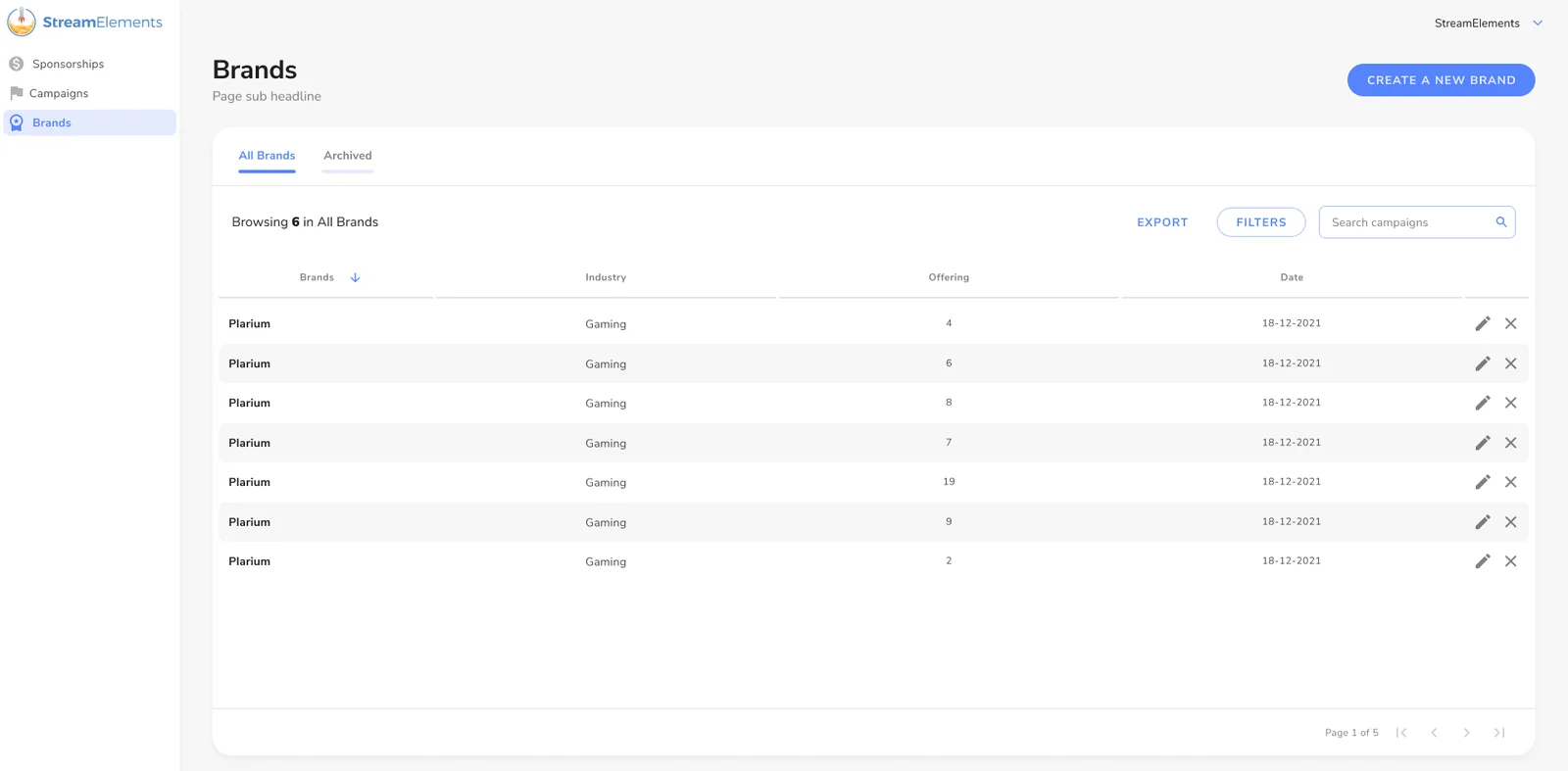1568x771 pixels.
Task: Edit the Plarium row with offering 6
Action: pyautogui.click(x=1483, y=363)
